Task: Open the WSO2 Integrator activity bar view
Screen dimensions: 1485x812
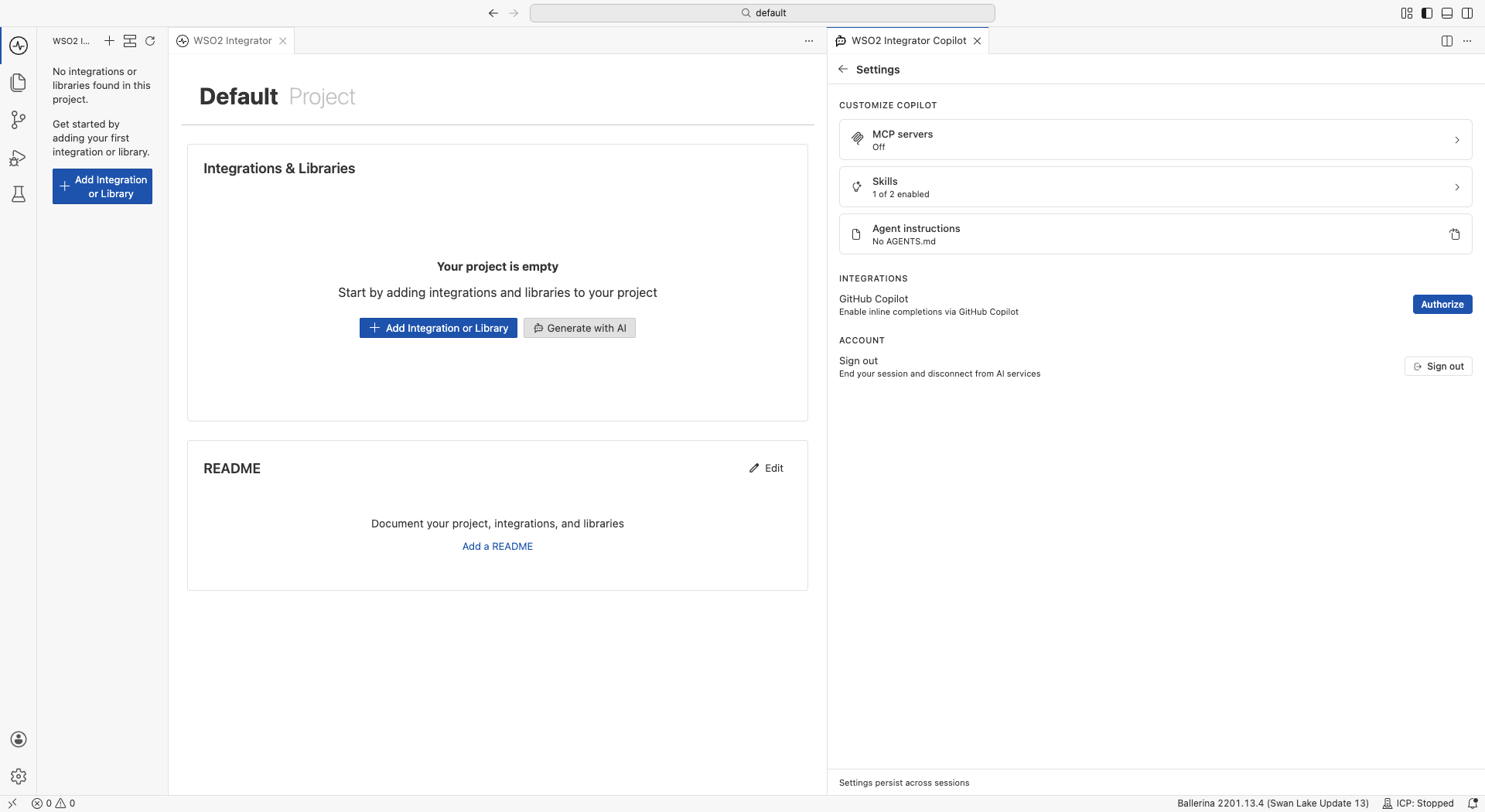Action: [19, 46]
